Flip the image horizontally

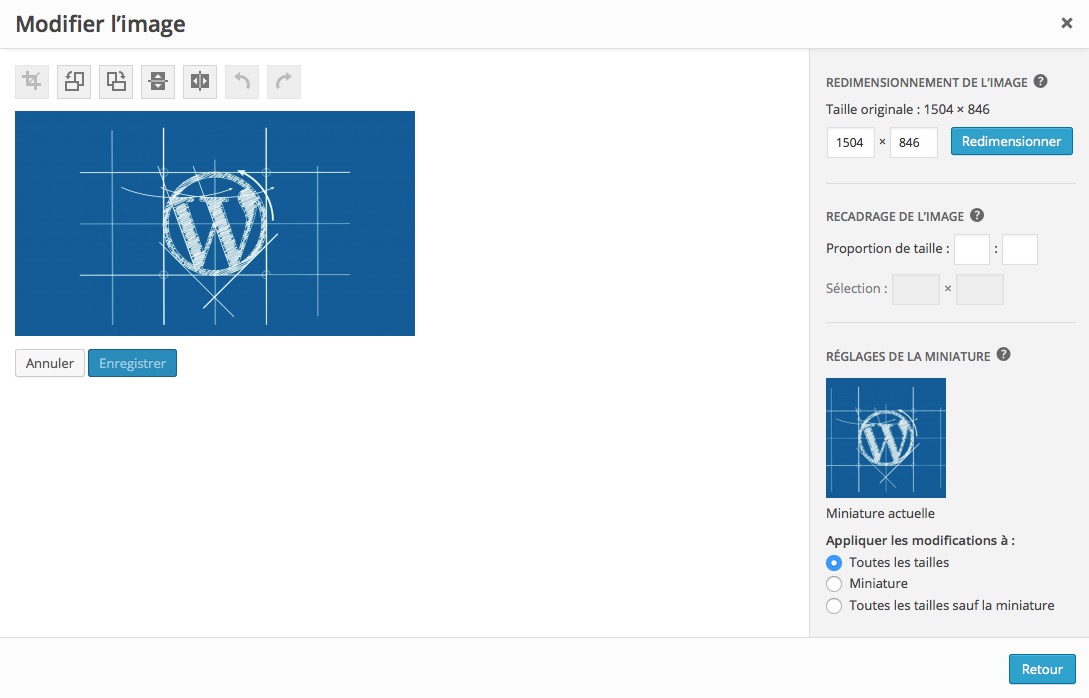[x=200, y=82]
